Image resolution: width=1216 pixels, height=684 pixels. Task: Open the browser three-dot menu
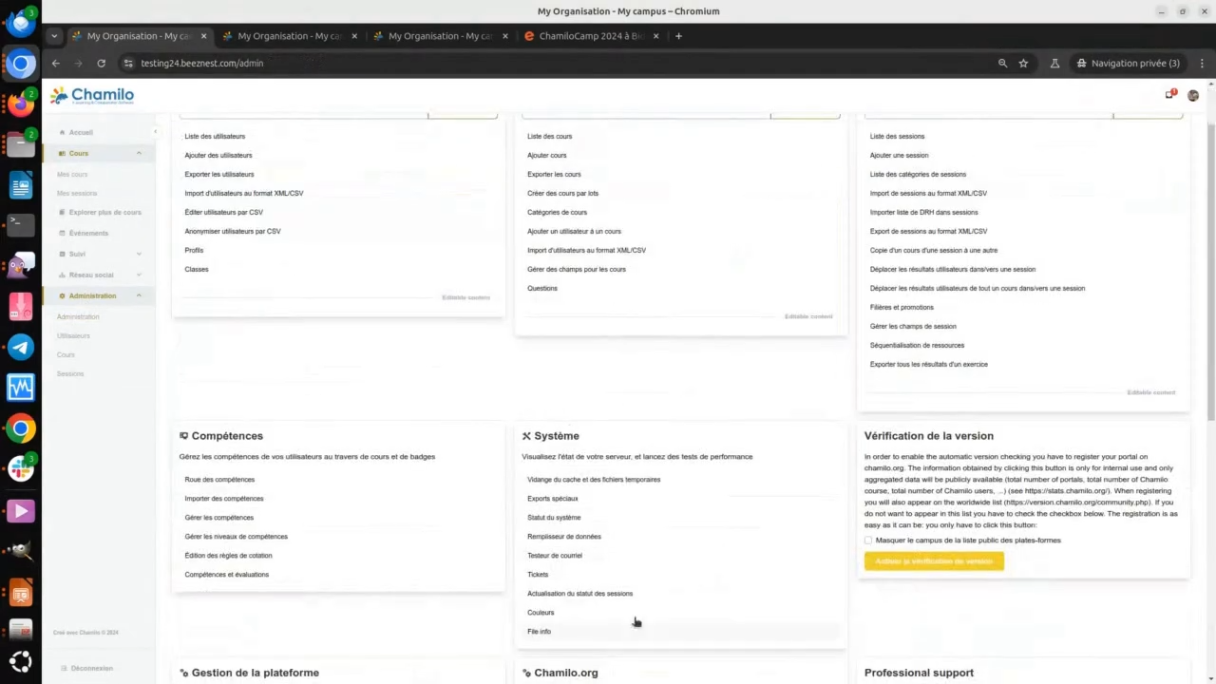pos(1202,63)
